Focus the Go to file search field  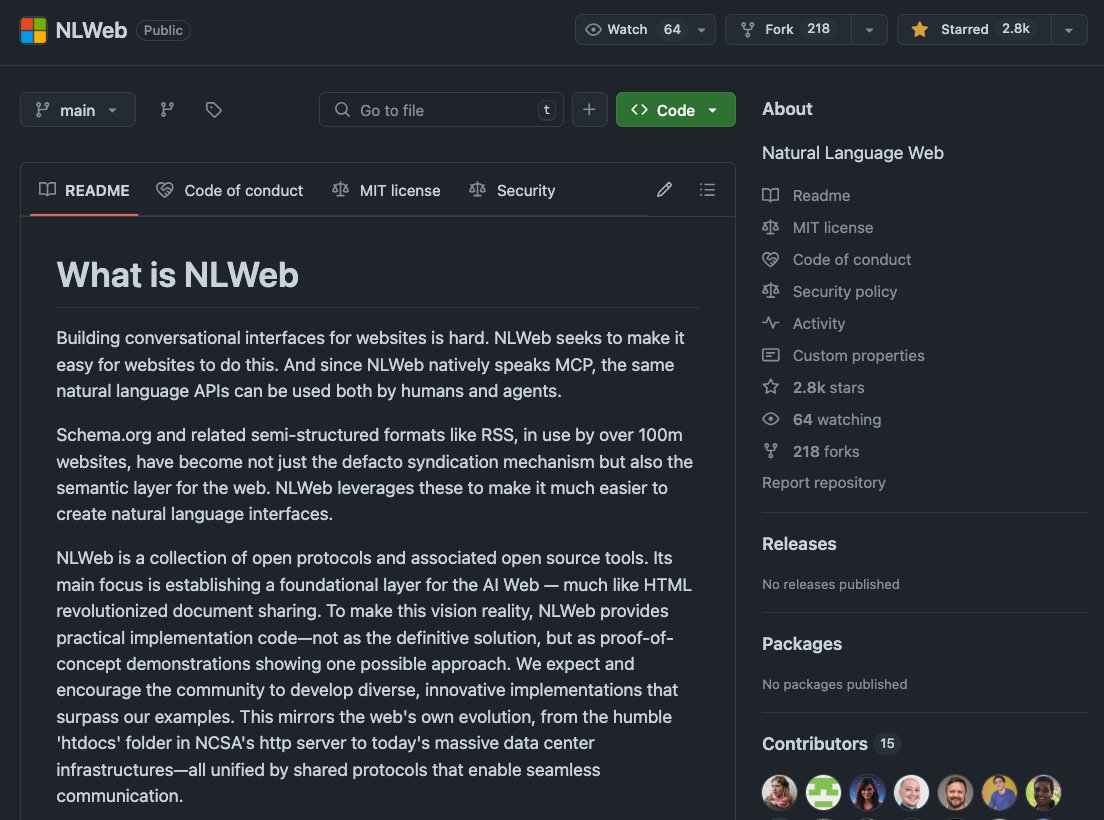[x=441, y=110]
